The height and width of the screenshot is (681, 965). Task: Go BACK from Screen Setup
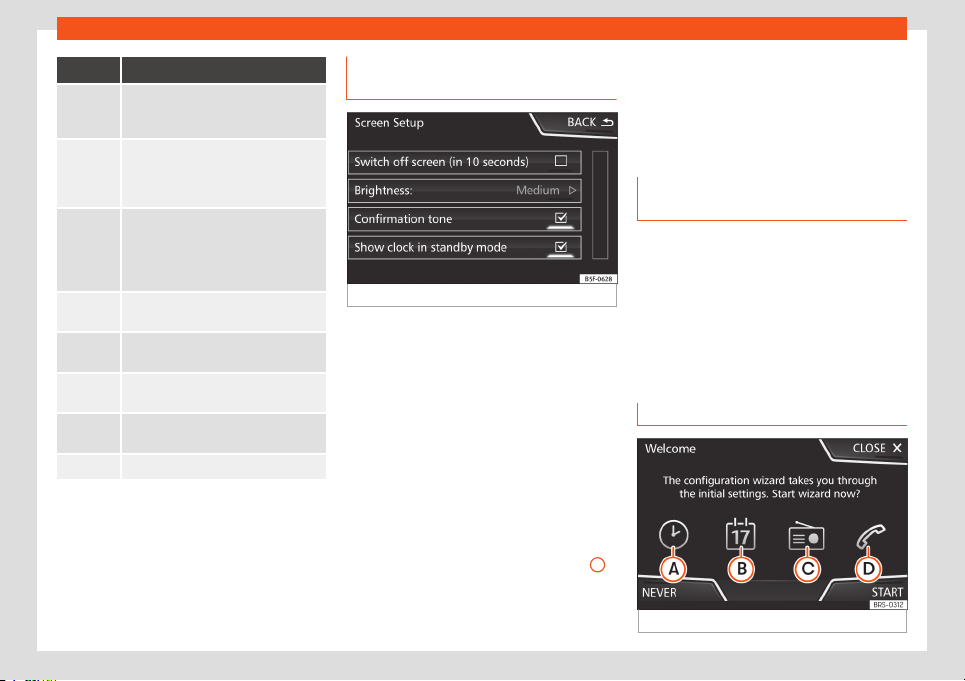590,122
